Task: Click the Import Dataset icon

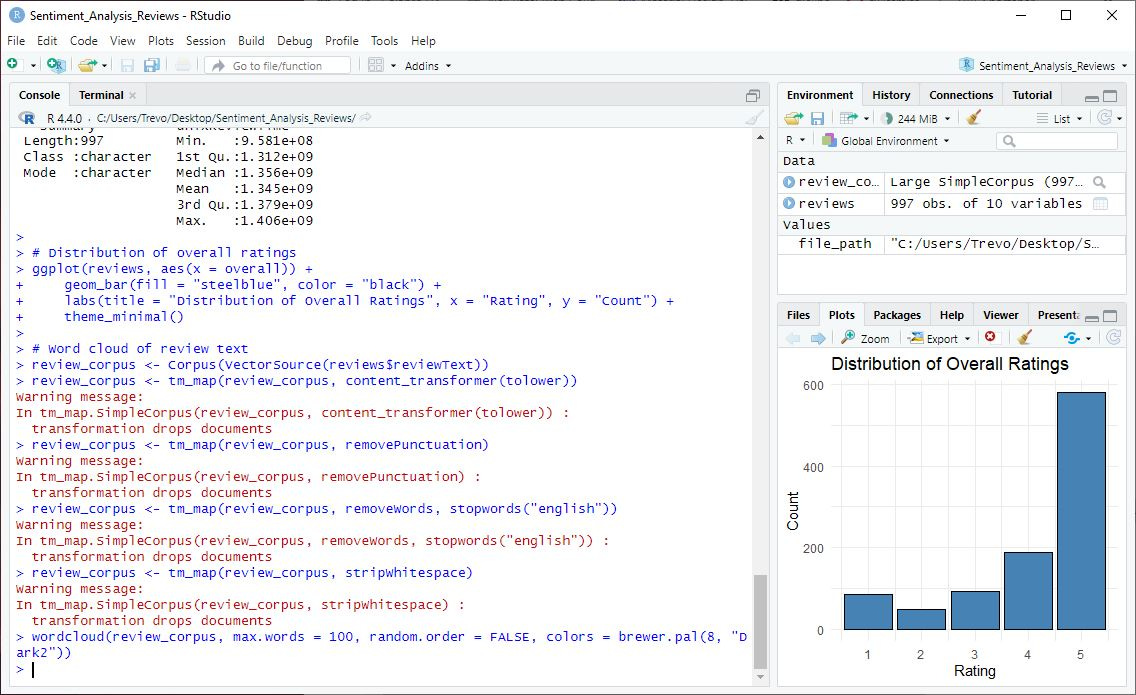Action: (848, 118)
